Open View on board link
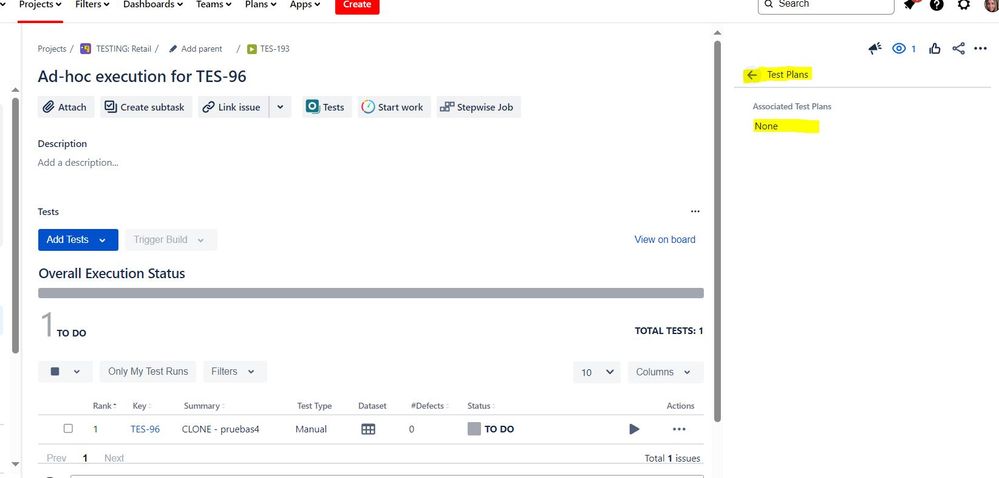Screen dimensions: 999x478 (x=665, y=240)
